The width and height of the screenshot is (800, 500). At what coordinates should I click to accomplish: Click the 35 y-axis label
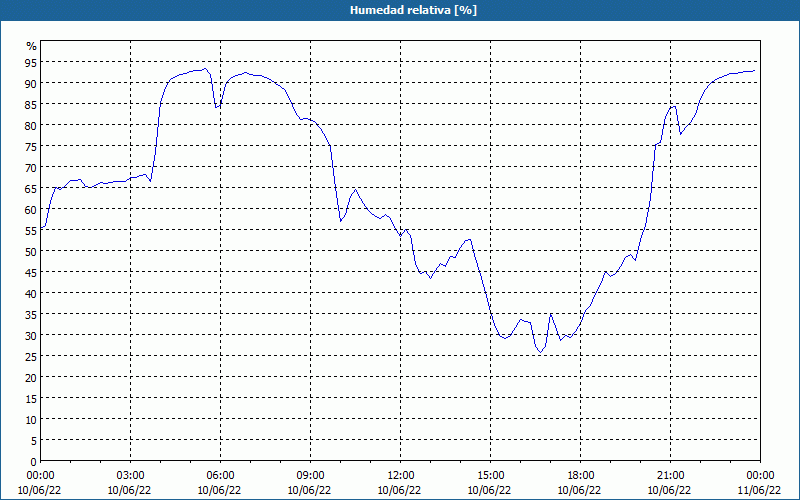(x=31, y=314)
